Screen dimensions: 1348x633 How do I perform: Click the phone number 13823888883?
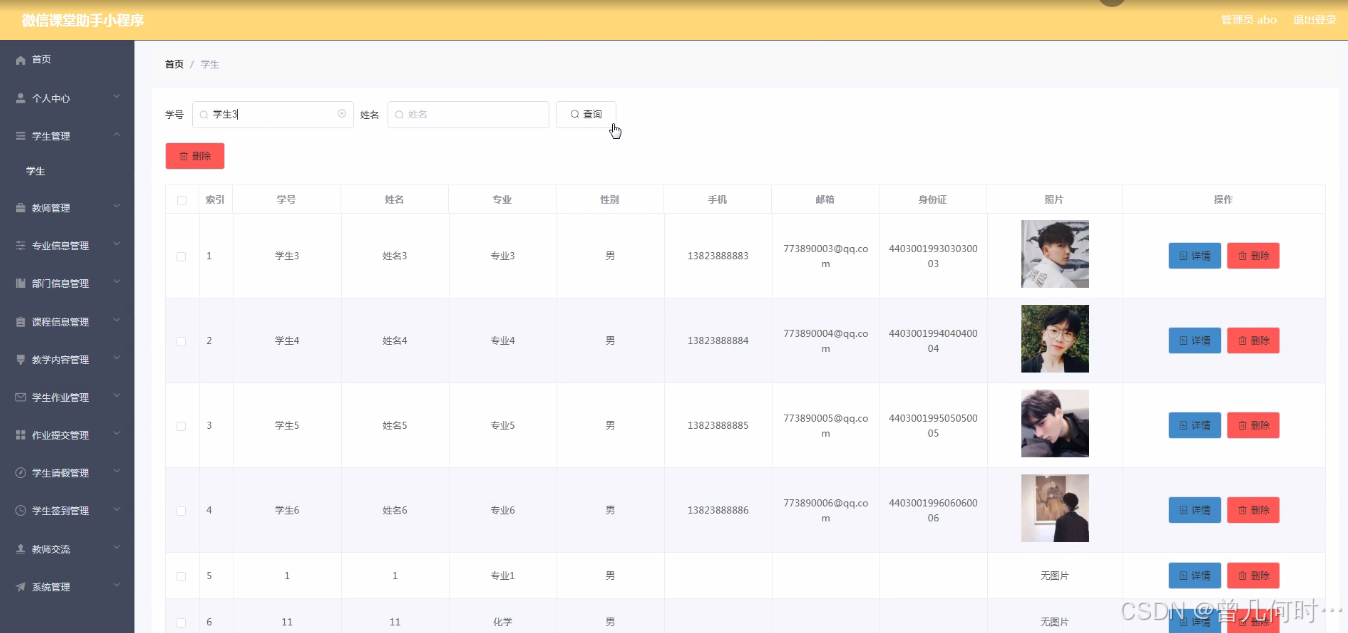[x=718, y=256]
